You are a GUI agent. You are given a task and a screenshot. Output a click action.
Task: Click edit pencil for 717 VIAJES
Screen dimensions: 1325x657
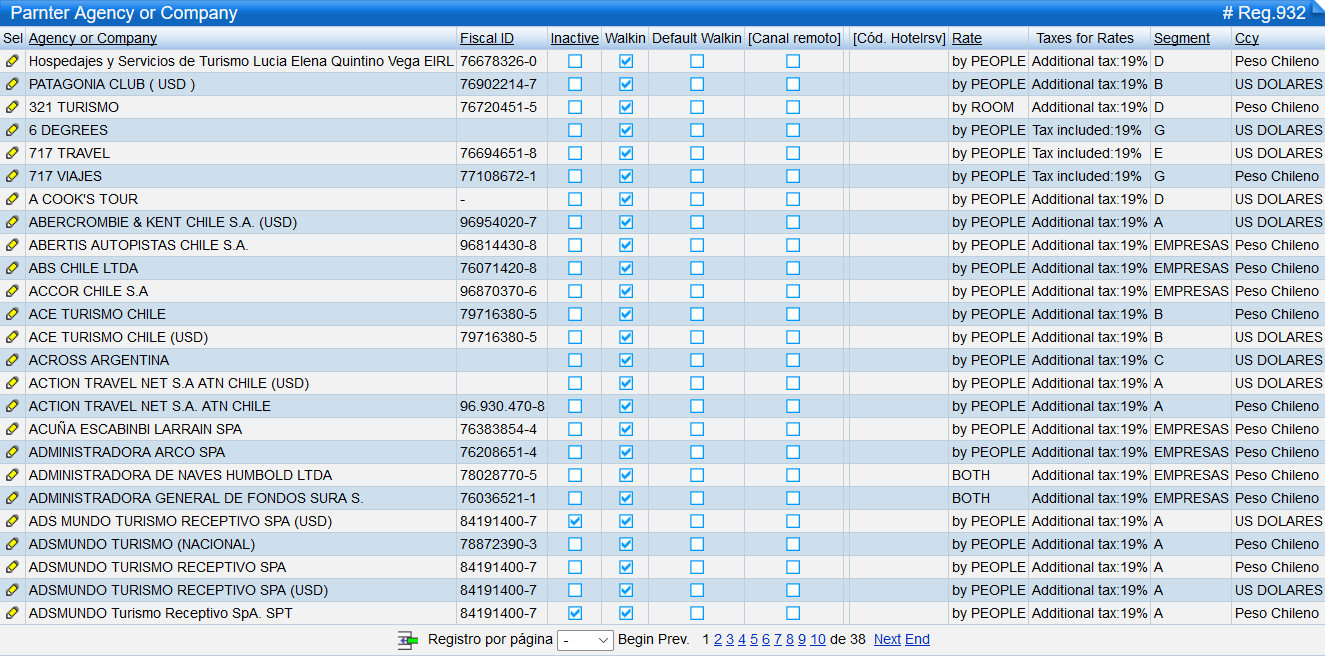[12, 176]
